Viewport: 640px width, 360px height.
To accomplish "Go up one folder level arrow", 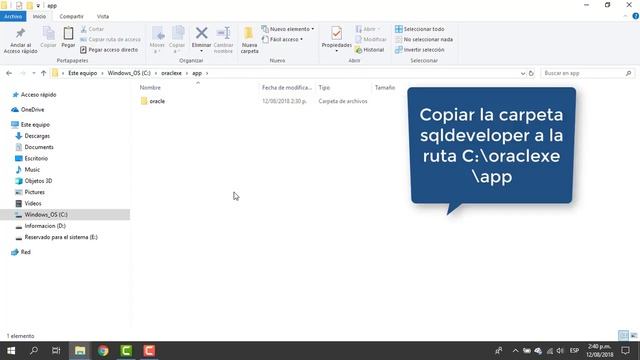I will click(x=43, y=73).
